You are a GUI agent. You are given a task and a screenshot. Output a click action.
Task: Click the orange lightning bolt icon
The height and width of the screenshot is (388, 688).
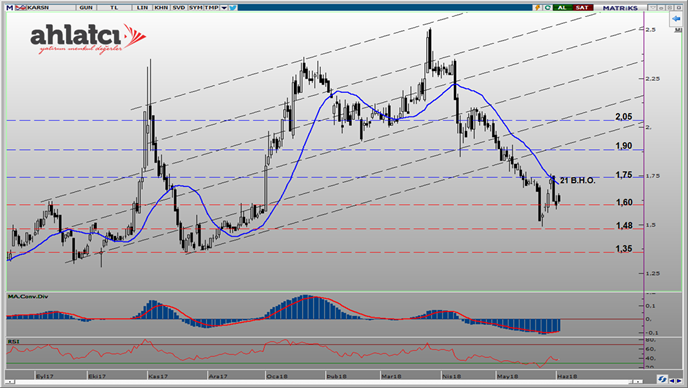tap(538, 8)
